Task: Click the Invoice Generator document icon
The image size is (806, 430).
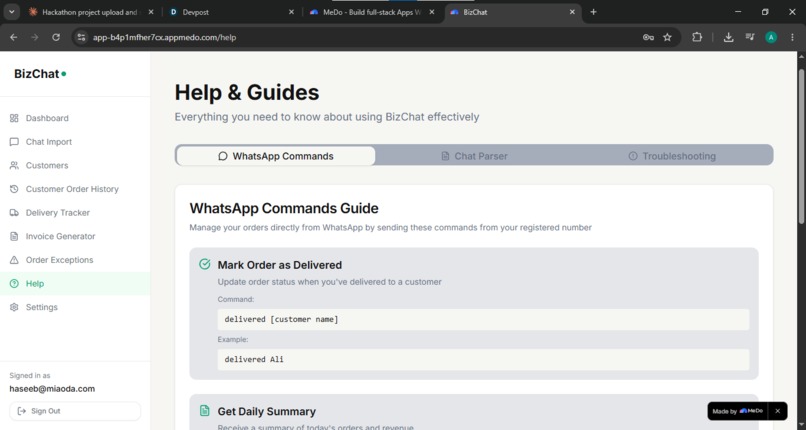Action: point(14,236)
